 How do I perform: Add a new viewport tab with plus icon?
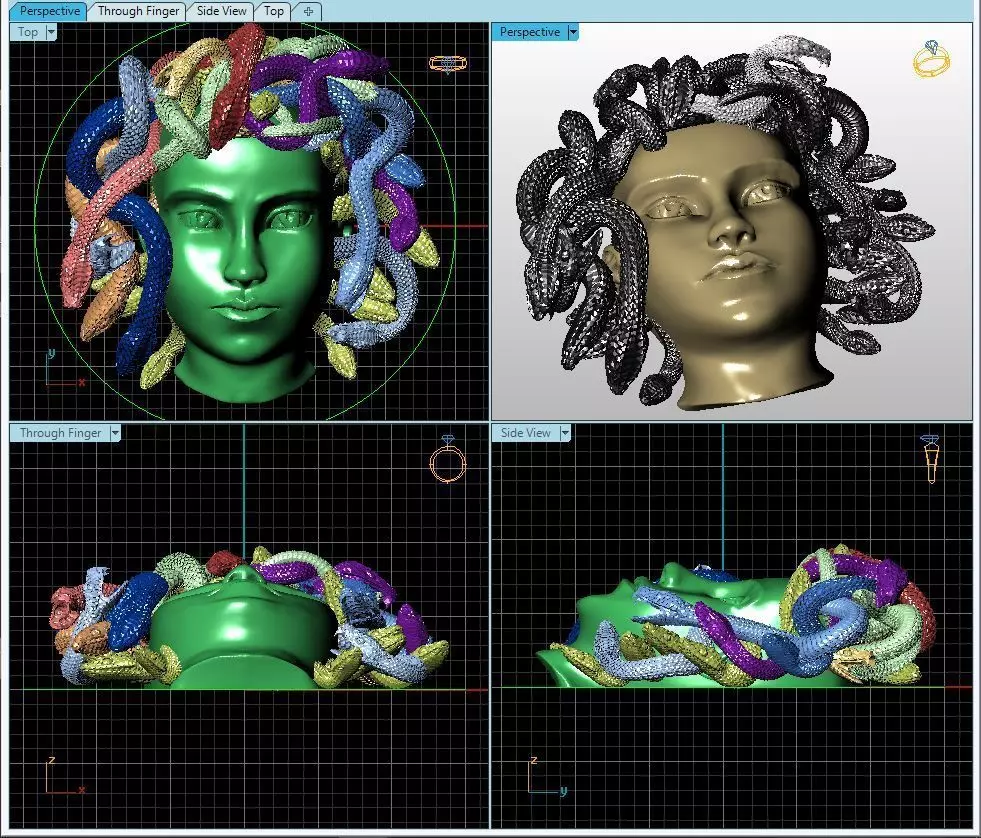tap(308, 11)
